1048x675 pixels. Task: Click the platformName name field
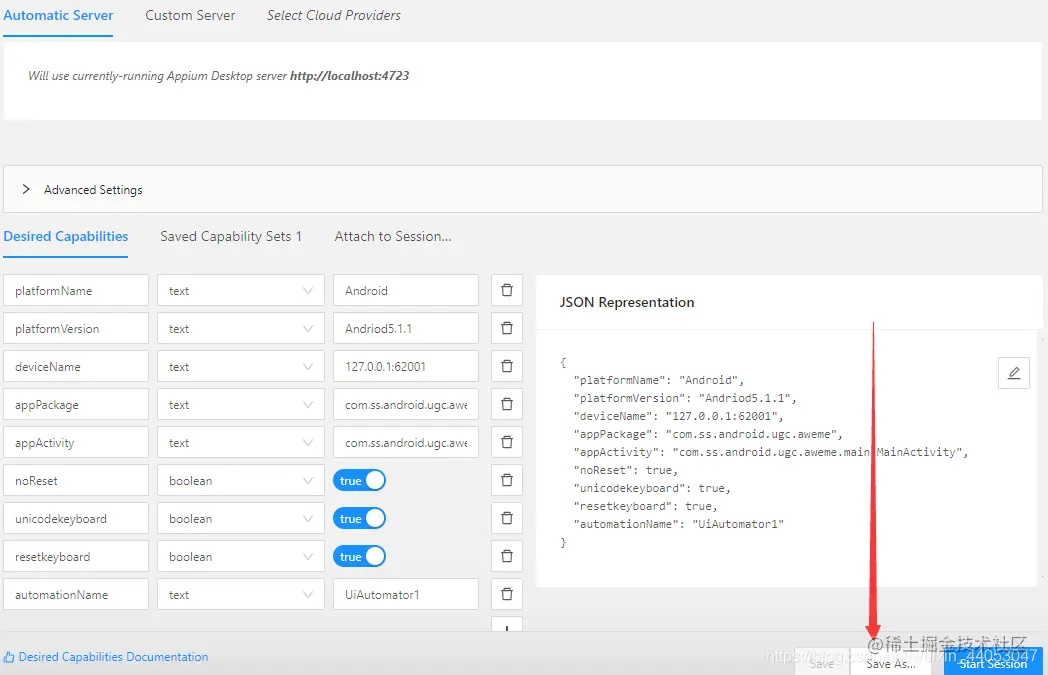point(76,290)
